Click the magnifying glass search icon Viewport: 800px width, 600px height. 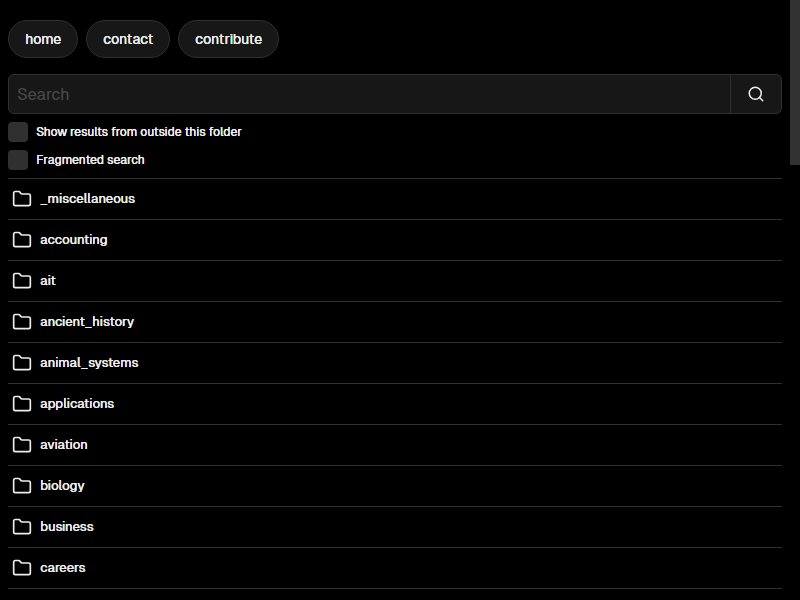(756, 94)
